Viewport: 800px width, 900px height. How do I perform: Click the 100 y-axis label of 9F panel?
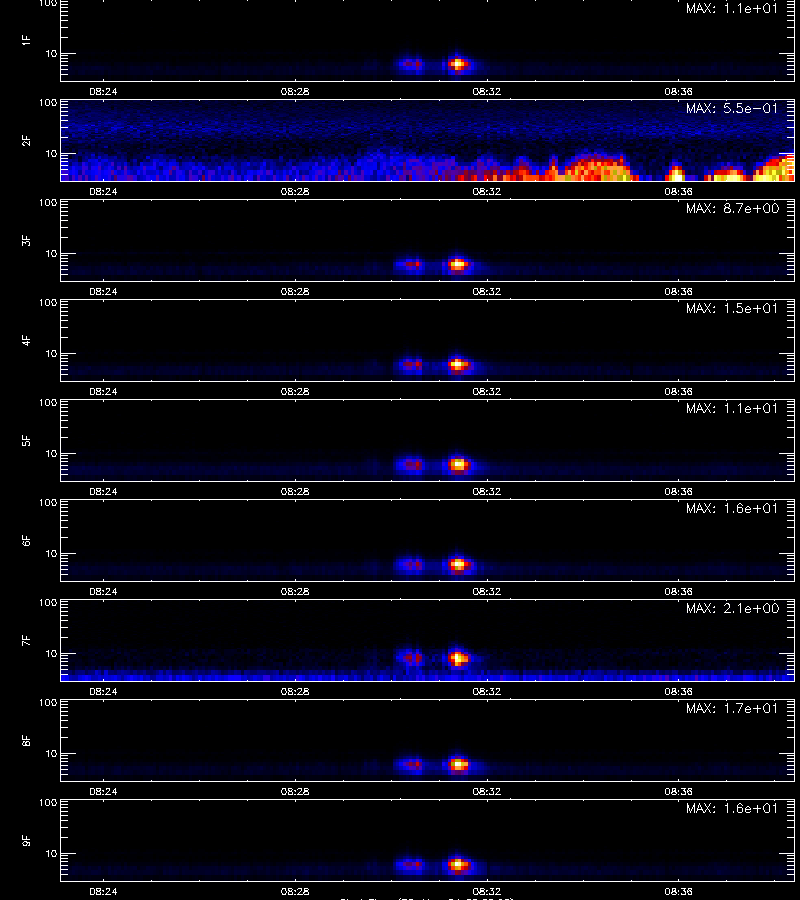coord(48,803)
